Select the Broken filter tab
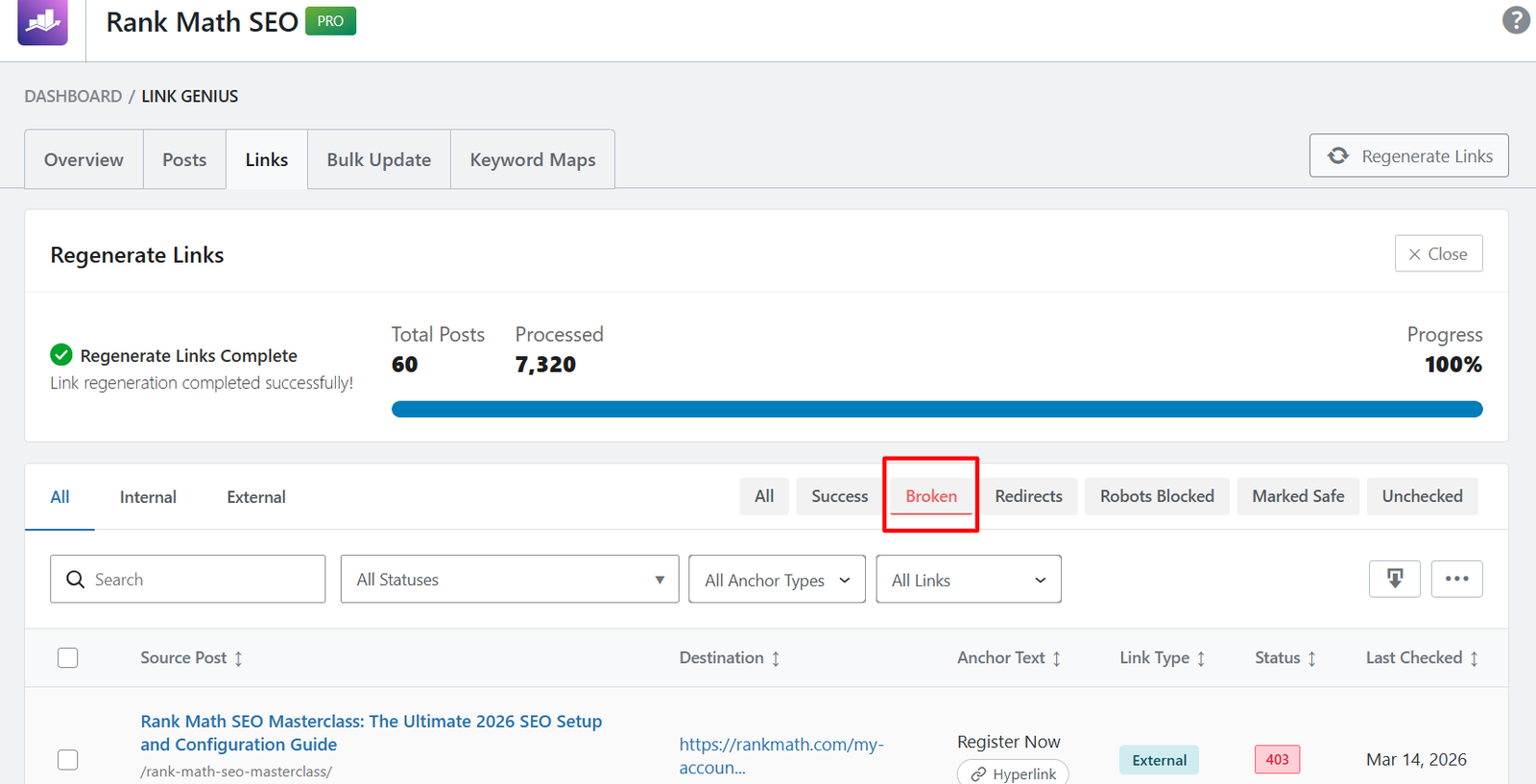1536x784 pixels. click(930, 496)
